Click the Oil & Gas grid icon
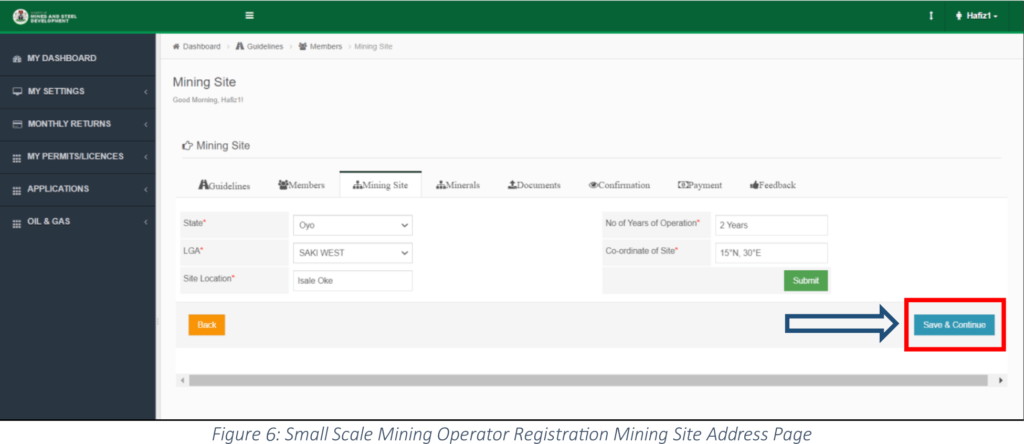Image resolution: width=1024 pixels, height=444 pixels. (x=16, y=222)
